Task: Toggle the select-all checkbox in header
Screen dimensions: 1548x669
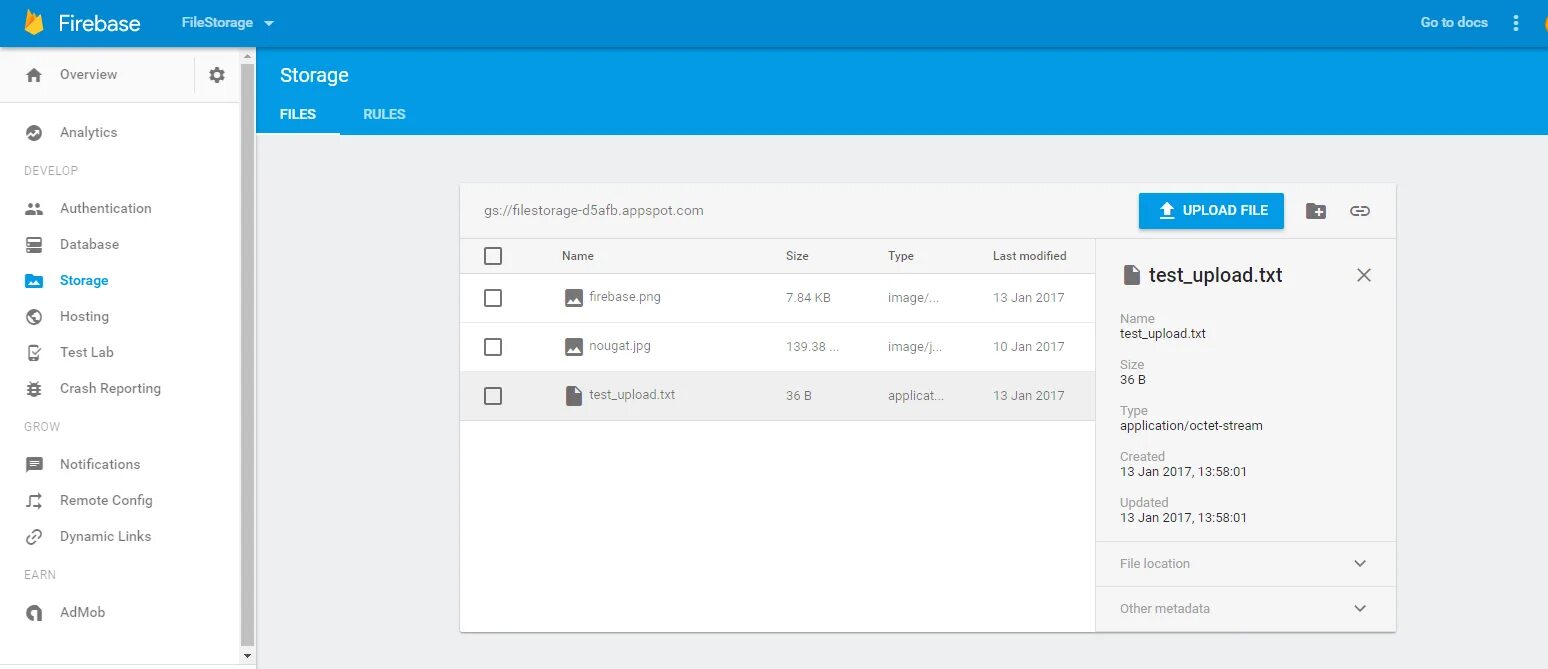Action: coord(492,256)
